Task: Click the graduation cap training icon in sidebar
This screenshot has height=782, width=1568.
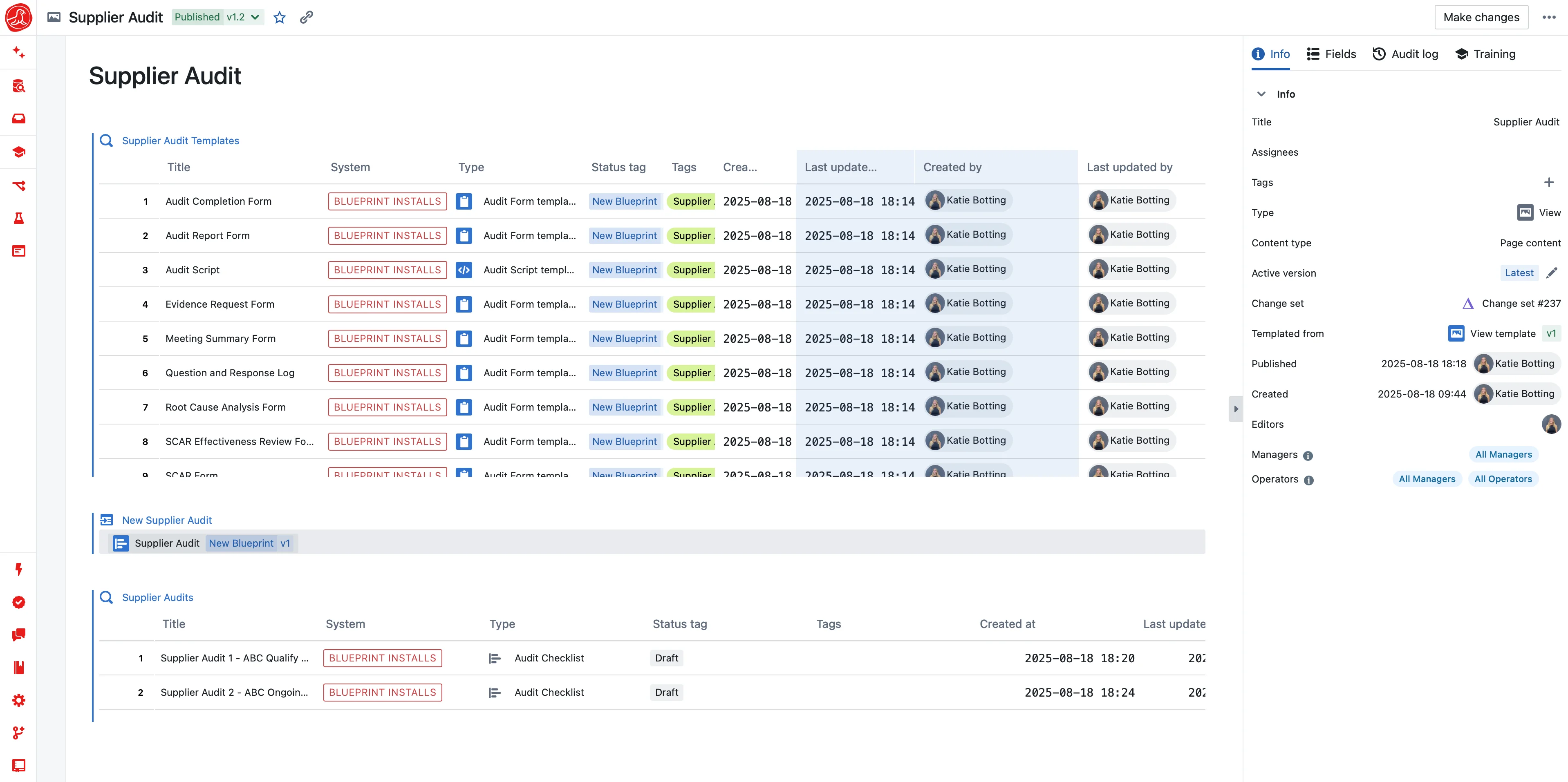Action: (19, 152)
